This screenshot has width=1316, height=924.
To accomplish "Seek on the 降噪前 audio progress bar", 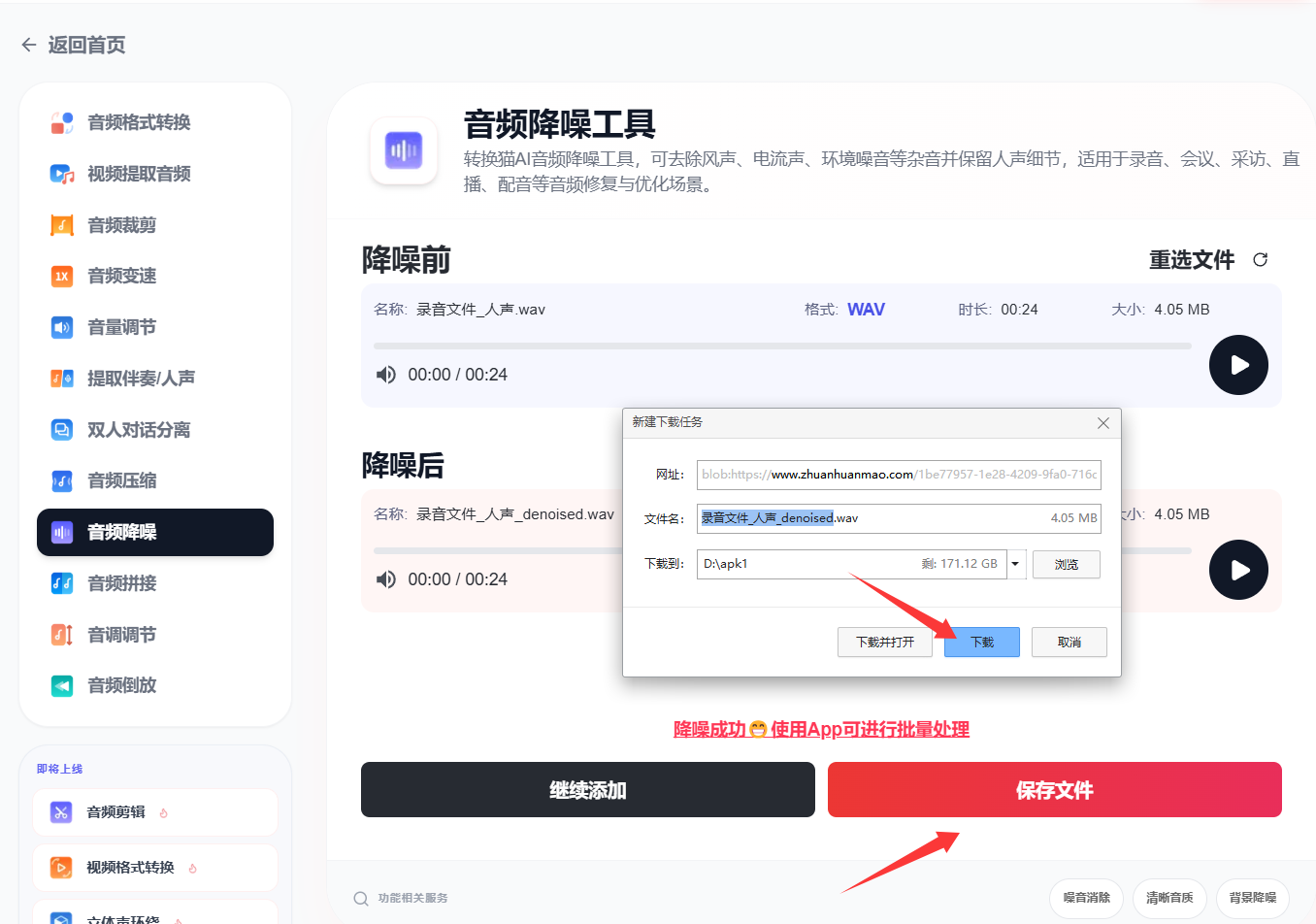I will pos(781,346).
